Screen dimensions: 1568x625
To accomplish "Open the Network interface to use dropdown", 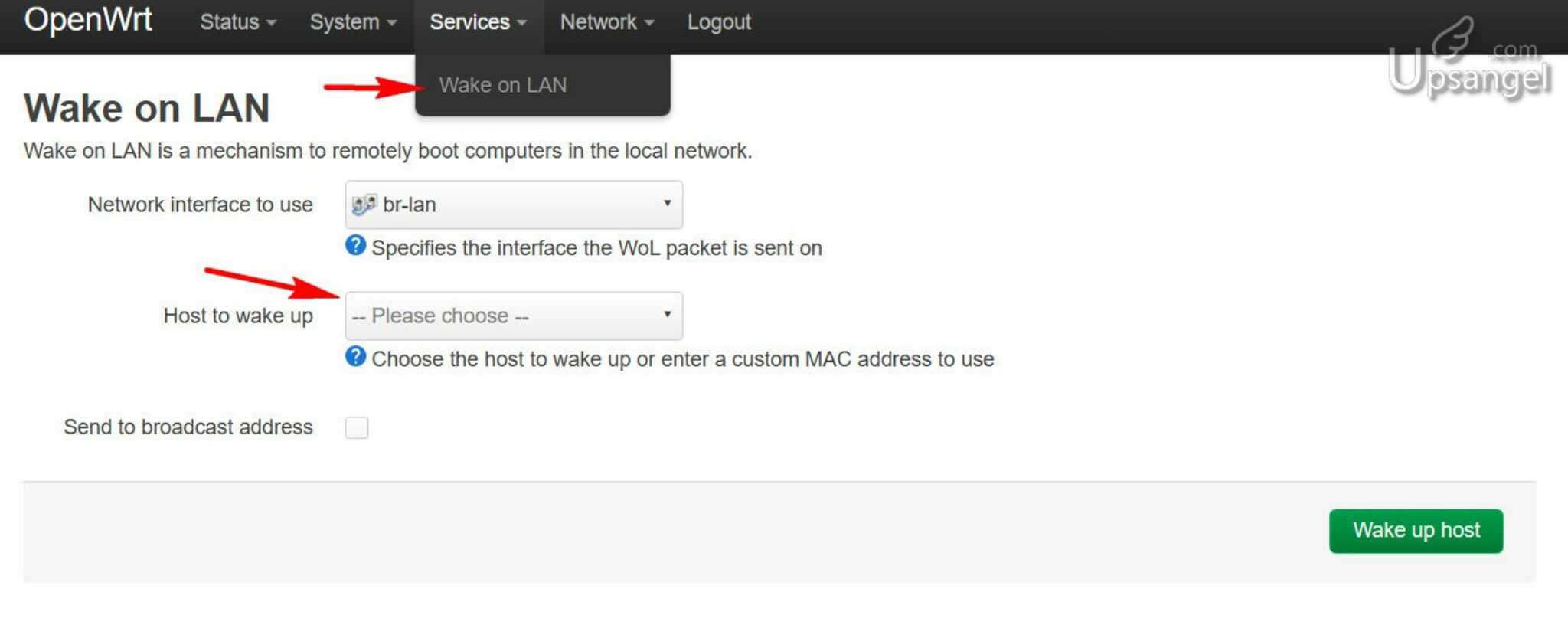I will point(513,204).
